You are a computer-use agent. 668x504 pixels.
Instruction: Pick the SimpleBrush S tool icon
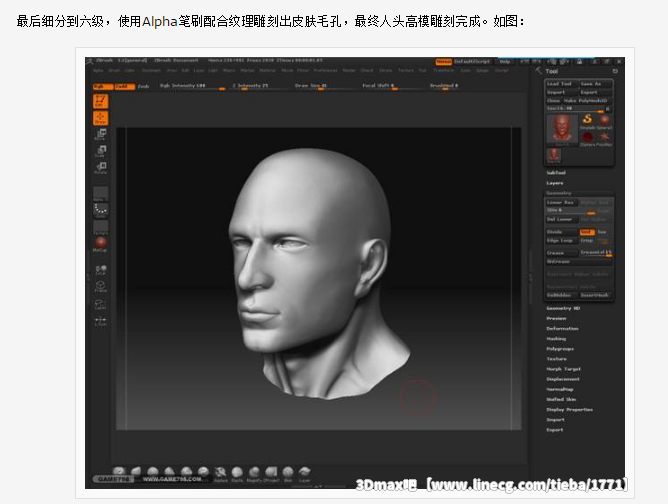click(587, 120)
